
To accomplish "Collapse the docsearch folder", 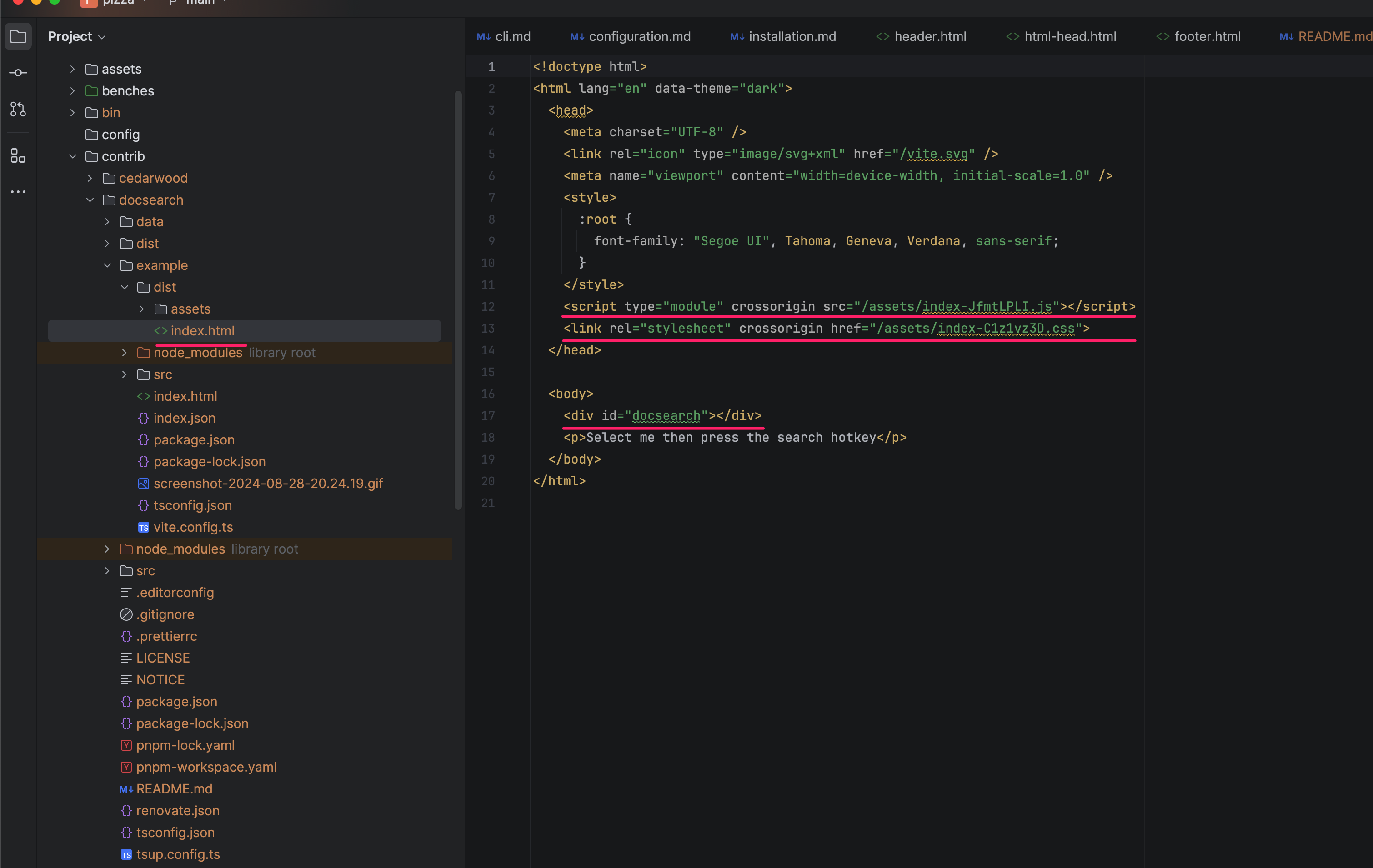I will (90, 200).
